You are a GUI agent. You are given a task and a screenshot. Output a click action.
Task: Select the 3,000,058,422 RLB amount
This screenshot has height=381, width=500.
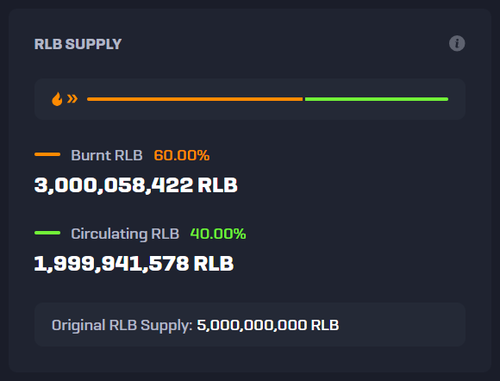pos(136,185)
